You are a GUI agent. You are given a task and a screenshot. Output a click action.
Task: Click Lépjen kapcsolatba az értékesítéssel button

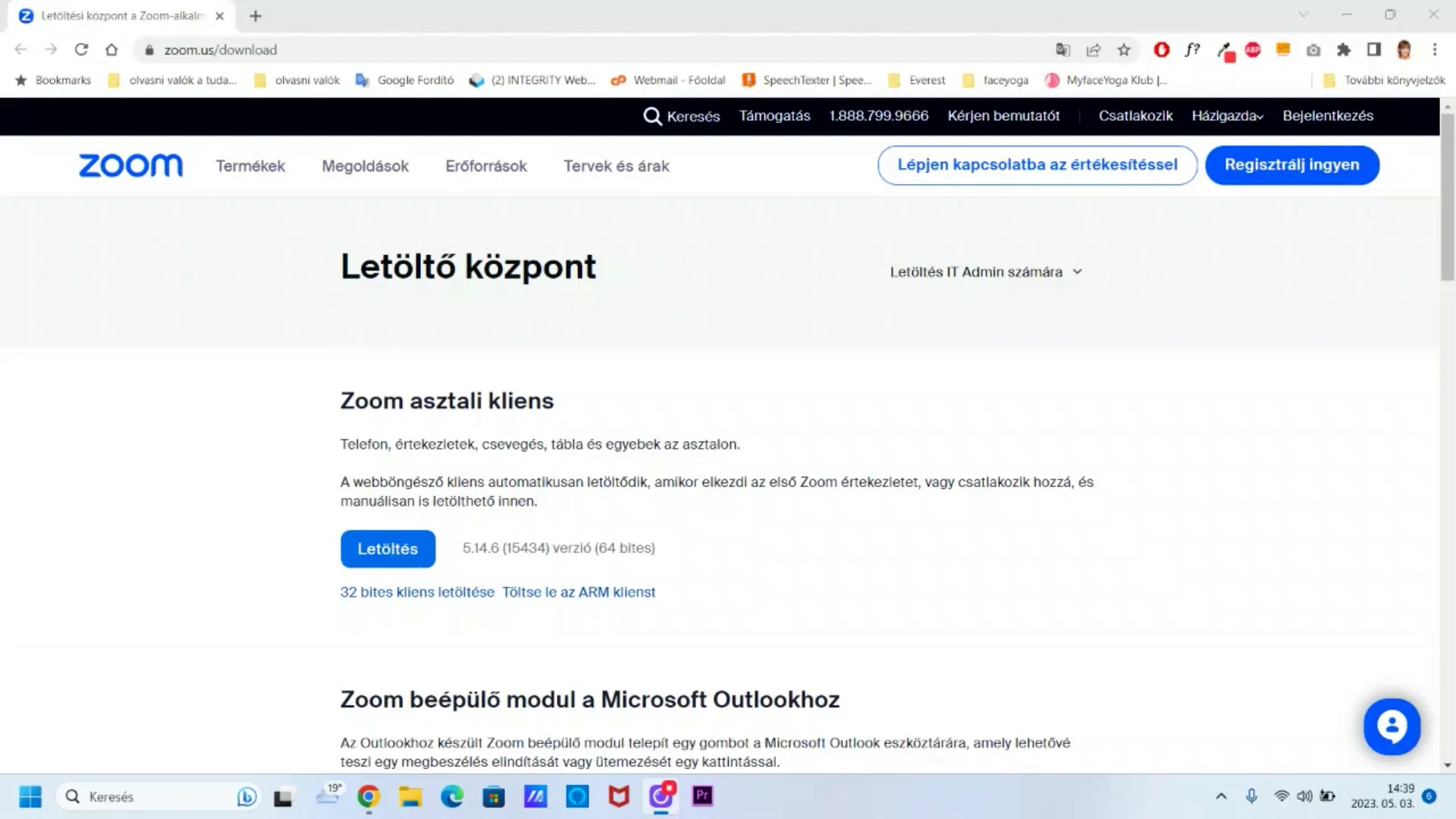click(x=1037, y=165)
